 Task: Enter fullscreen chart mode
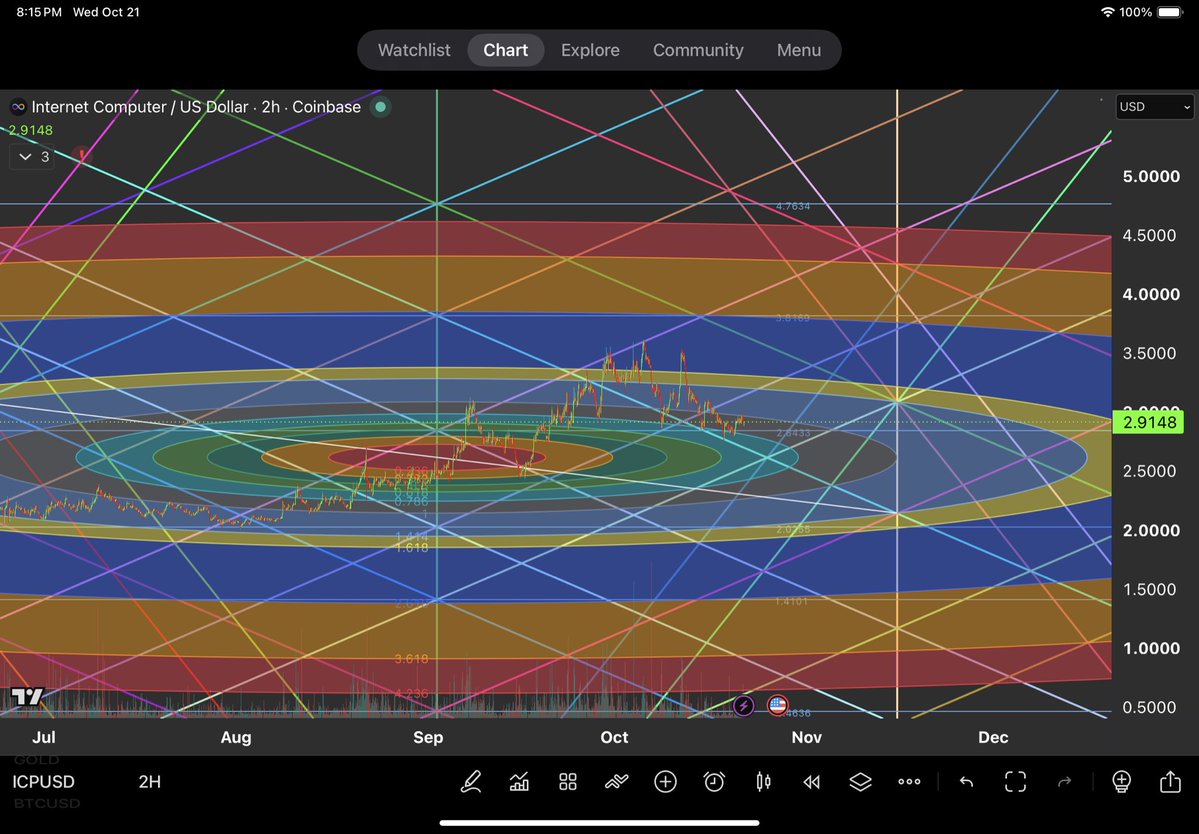pos(1015,781)
